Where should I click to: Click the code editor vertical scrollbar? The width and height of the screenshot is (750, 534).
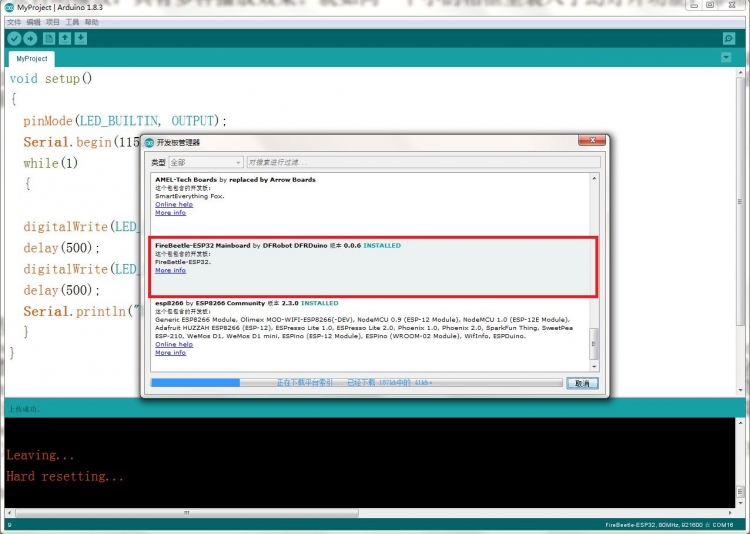[x=740, y=201]
